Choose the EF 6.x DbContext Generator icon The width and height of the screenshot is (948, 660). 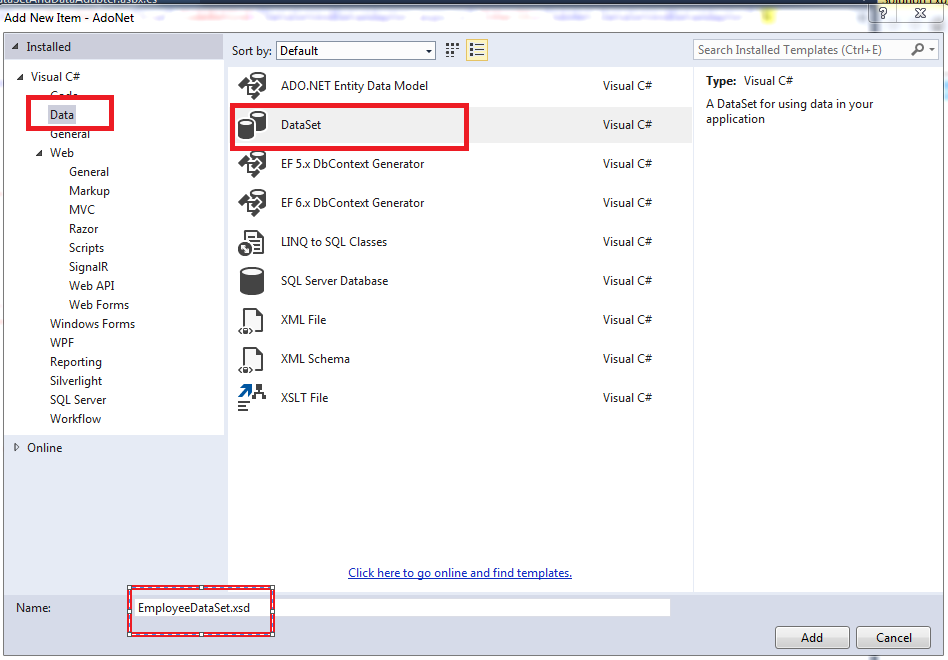point(252,203)
